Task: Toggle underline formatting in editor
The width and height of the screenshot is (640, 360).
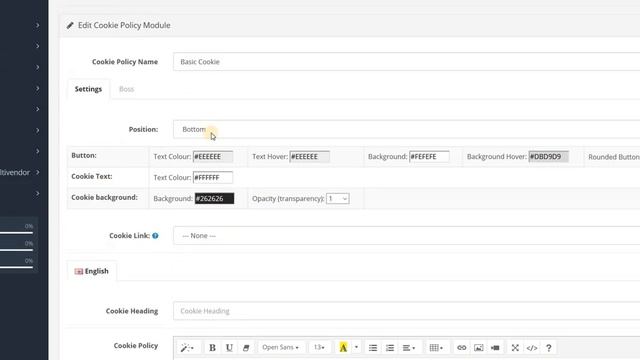Action: point(229,348)
